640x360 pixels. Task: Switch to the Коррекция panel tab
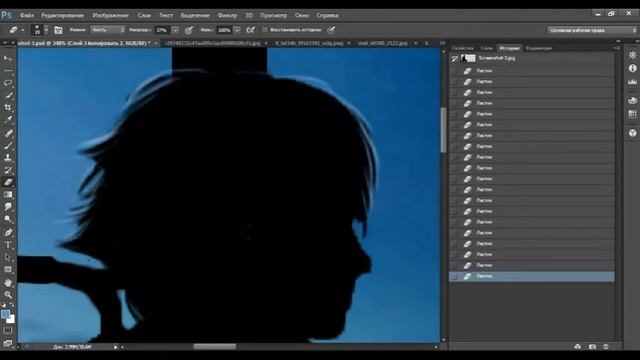point(539,48)
